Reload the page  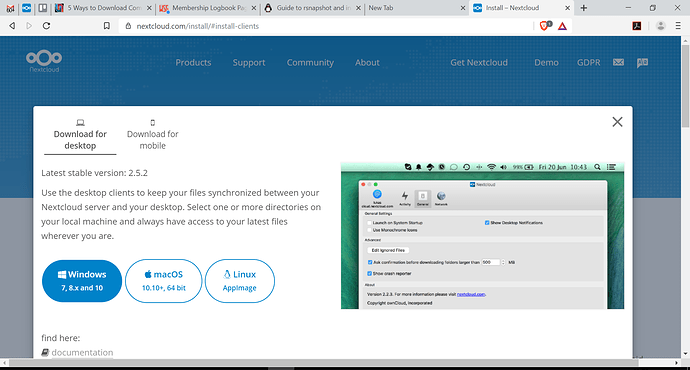click(46, 26)
